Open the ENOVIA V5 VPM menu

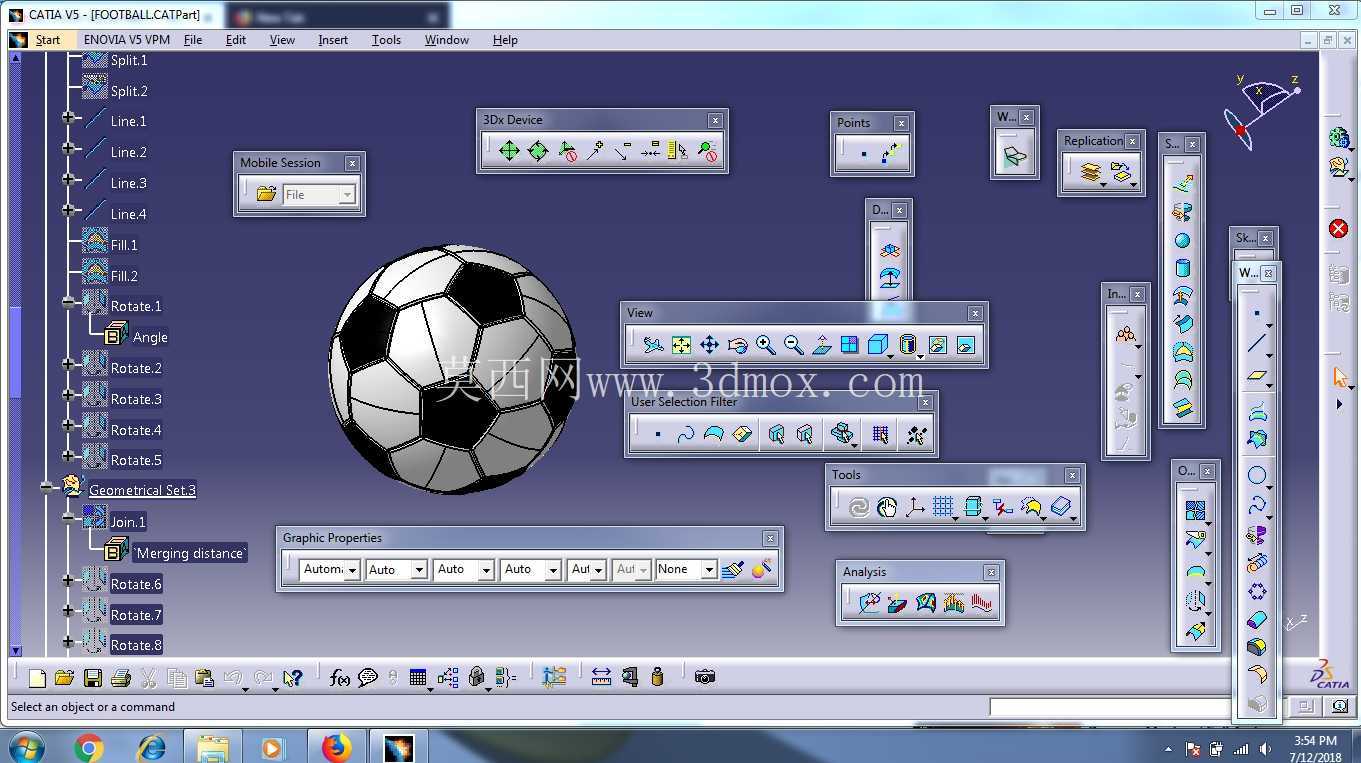(x=127, y=40)
